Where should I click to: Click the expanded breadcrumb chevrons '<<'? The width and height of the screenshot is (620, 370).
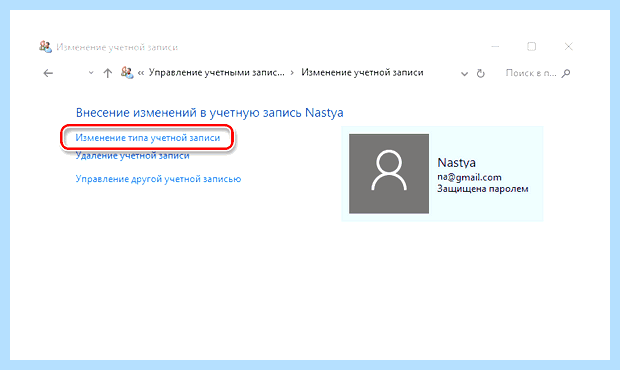point(141,73)
